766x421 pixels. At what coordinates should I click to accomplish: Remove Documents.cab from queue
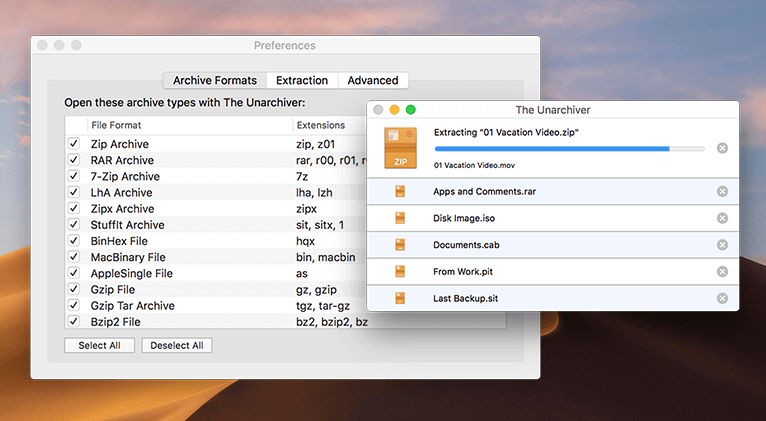722,245
